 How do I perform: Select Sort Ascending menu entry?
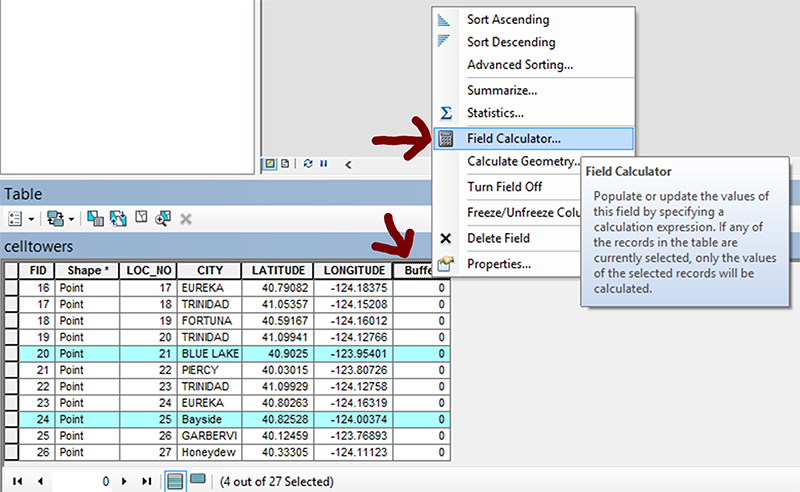[507, 20]
